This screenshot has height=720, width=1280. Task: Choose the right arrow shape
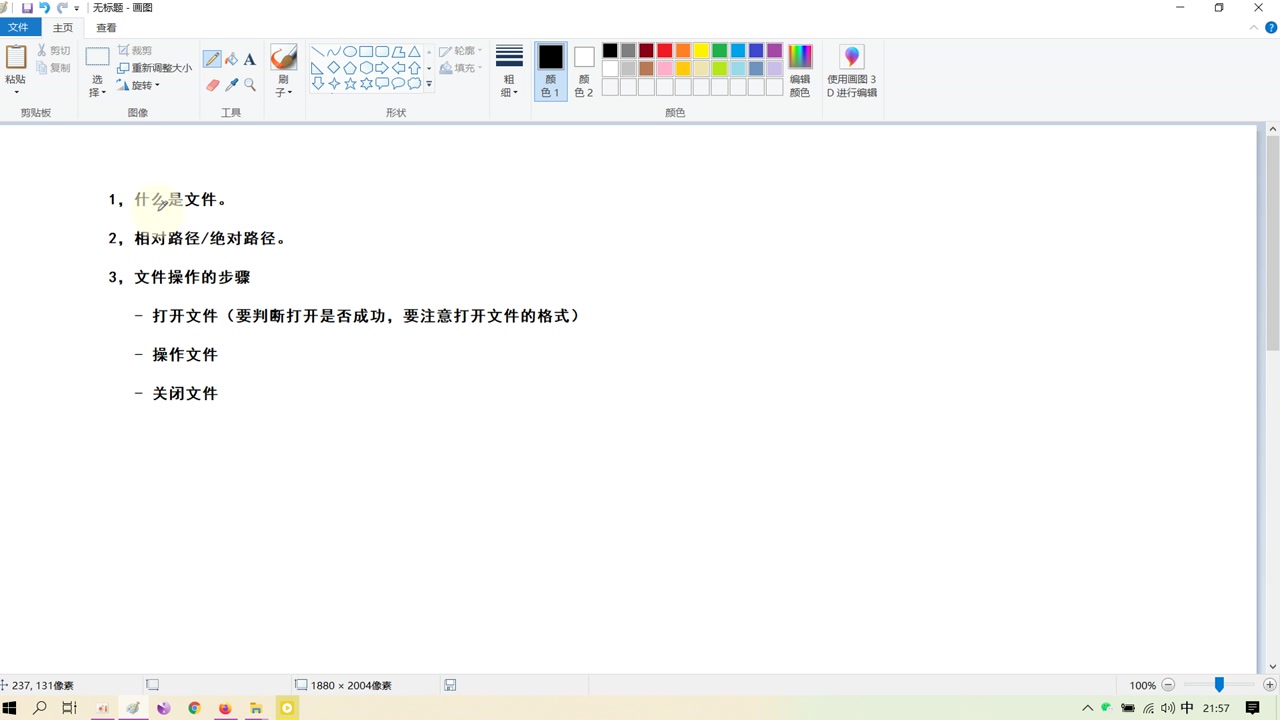382,68
